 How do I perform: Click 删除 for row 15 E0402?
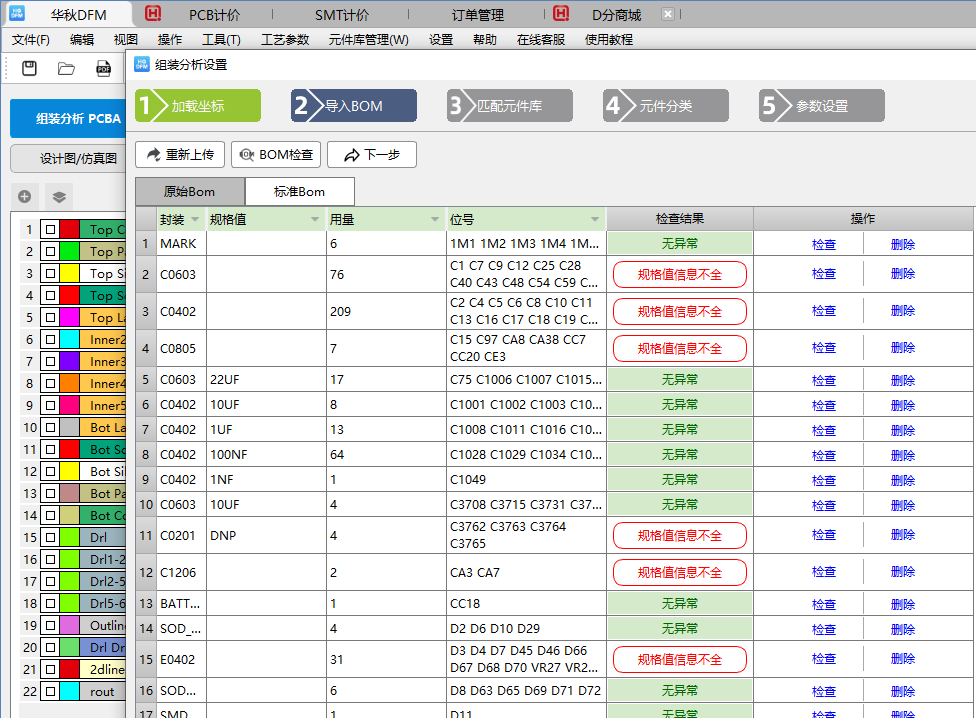(903, 659)
